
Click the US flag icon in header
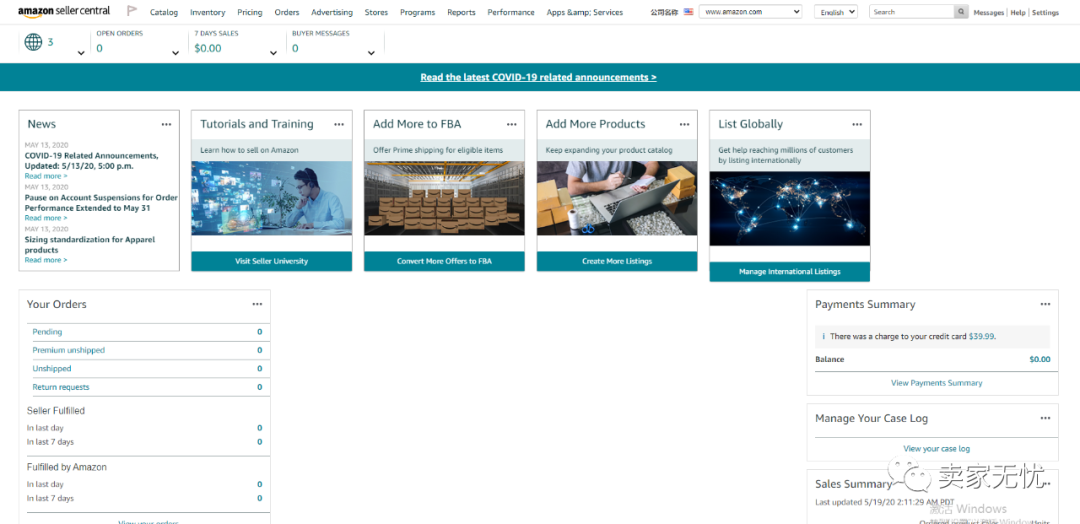click(x=688, y=12)
